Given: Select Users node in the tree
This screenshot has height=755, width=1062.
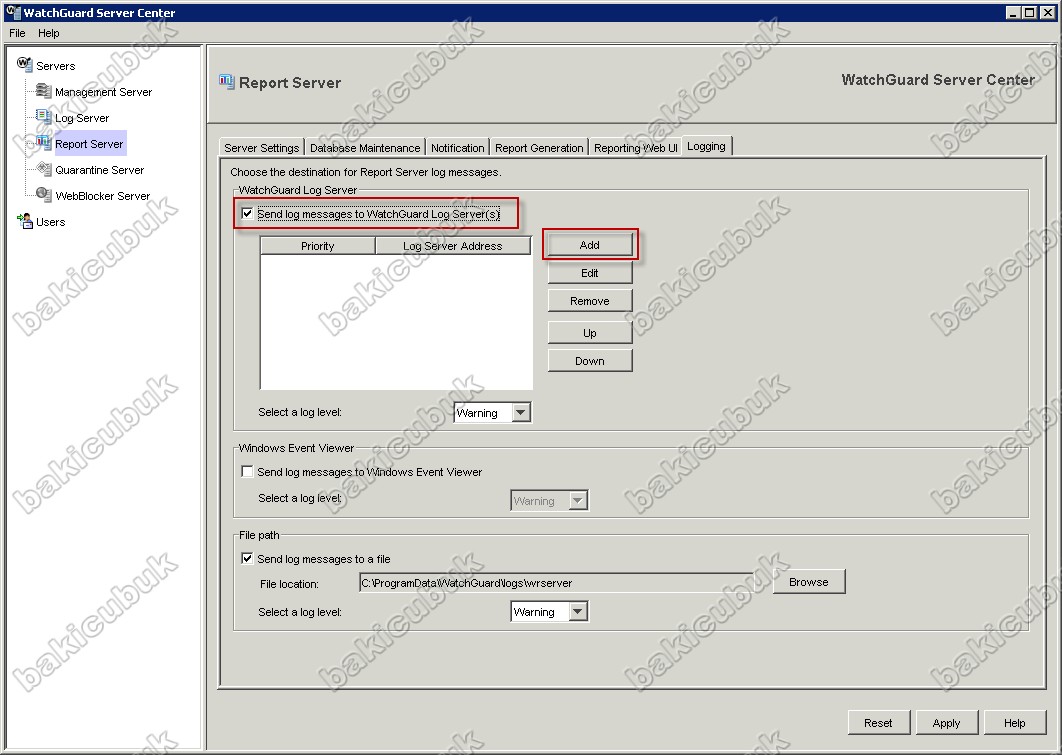Looking at the screenshot, I should pos(51,222).
